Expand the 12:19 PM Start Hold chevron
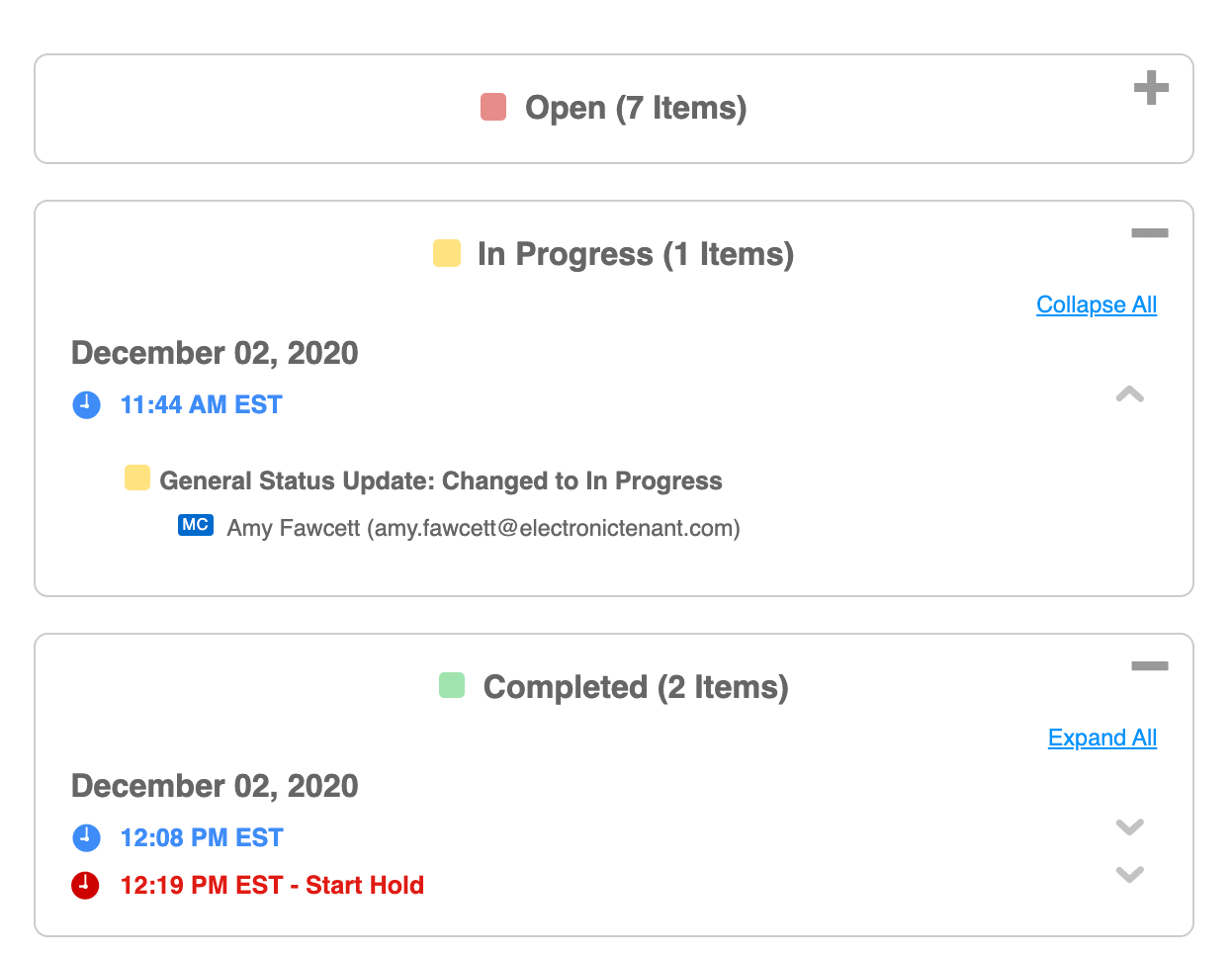The width and height of the screenshot is (1232, 955). point(1129,874)
